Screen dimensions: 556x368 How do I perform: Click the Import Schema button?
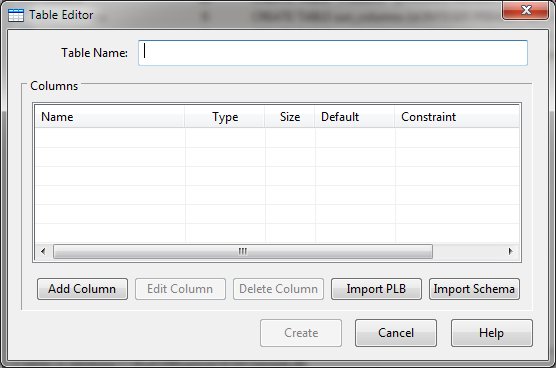pyautogui.click(x=474, y=289)
